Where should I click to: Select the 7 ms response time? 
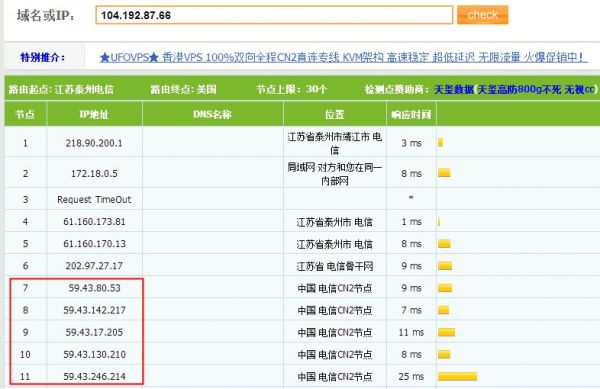pos(411,310)
